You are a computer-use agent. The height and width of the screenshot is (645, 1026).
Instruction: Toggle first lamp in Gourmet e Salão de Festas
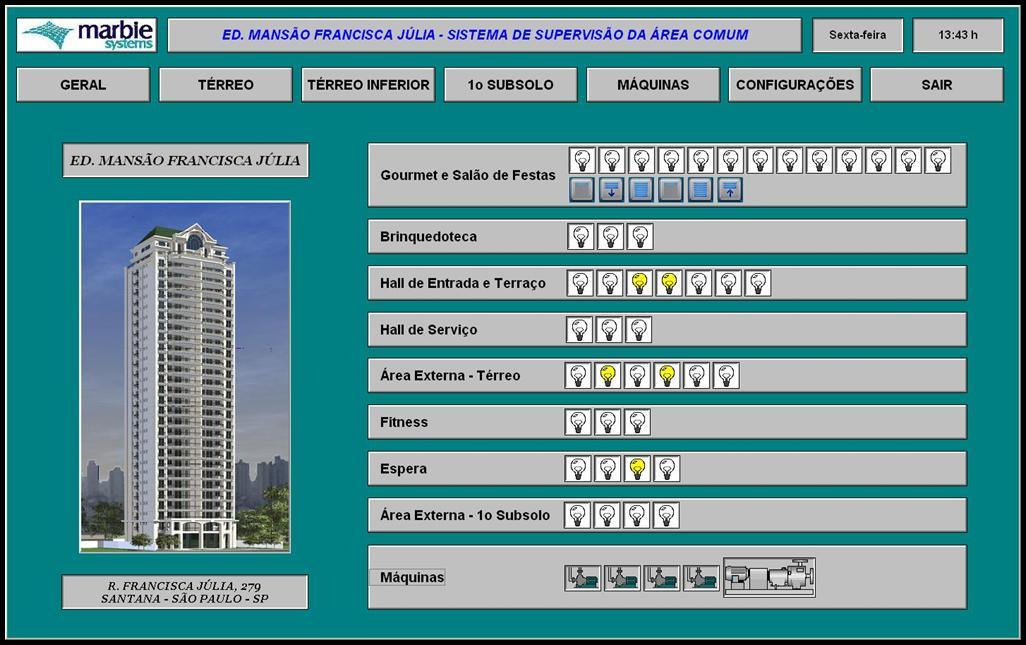coord(582,160)
